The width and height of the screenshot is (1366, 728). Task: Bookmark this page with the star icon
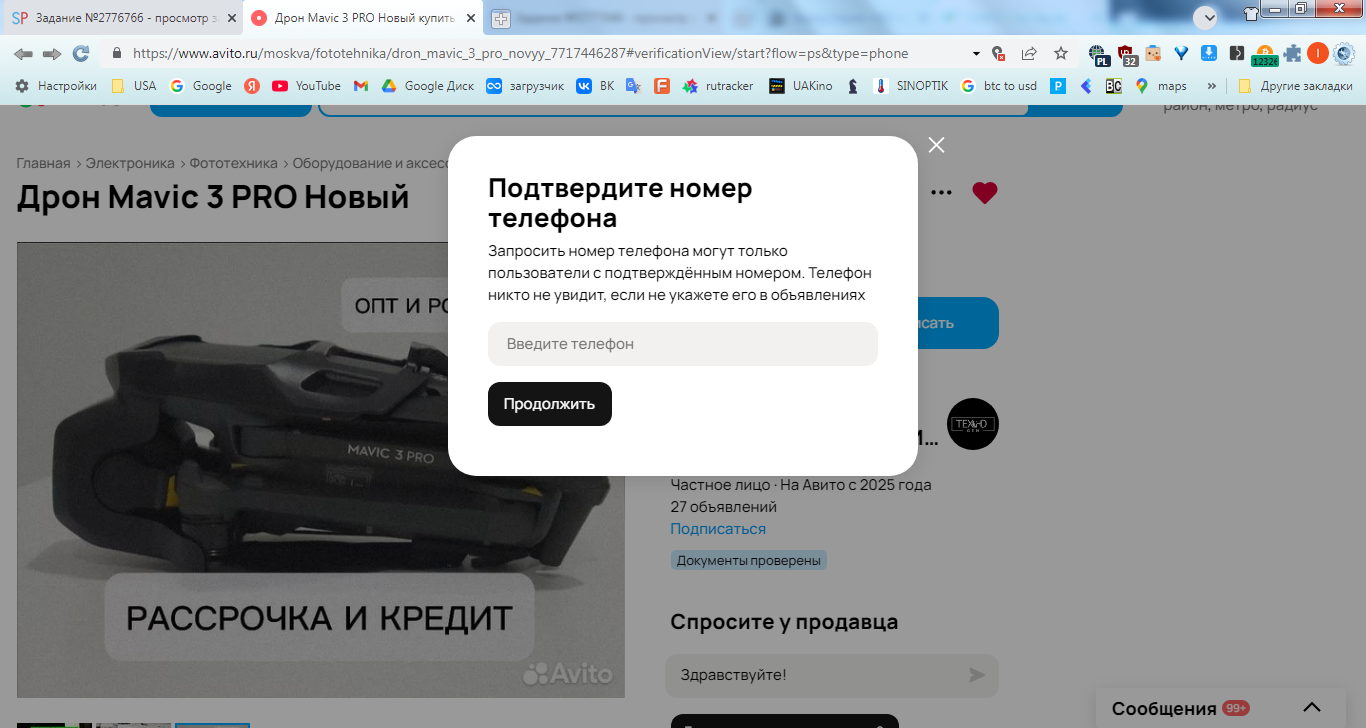pos(1061,53)
